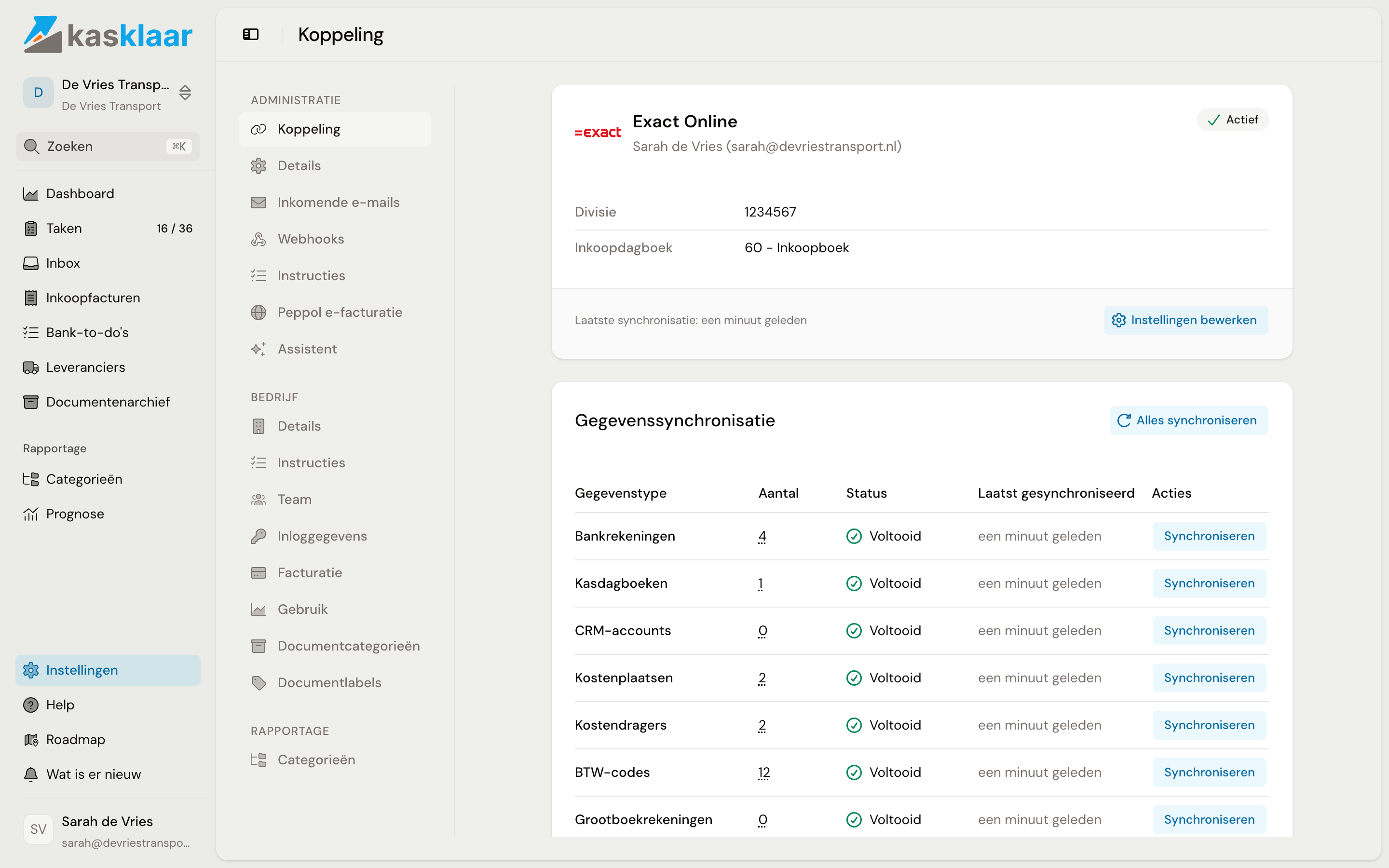This screenshot has width=1389, height=868.
Task: Click the Instellingen gear icon
Action: click(x=30, y=670)
